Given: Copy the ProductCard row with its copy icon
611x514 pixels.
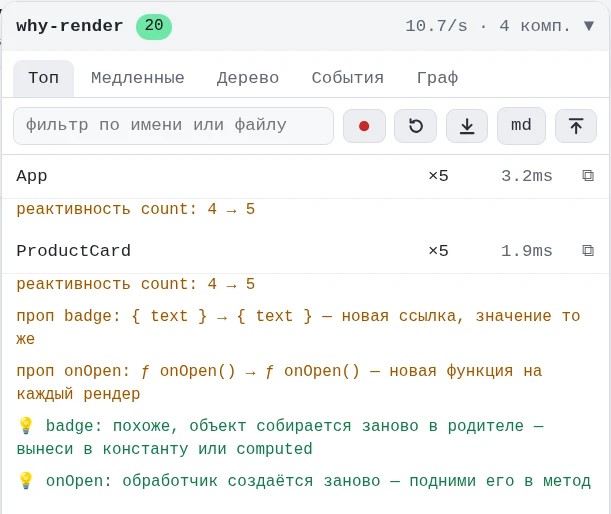Looking at the screenshot, I should click(588, 251).
